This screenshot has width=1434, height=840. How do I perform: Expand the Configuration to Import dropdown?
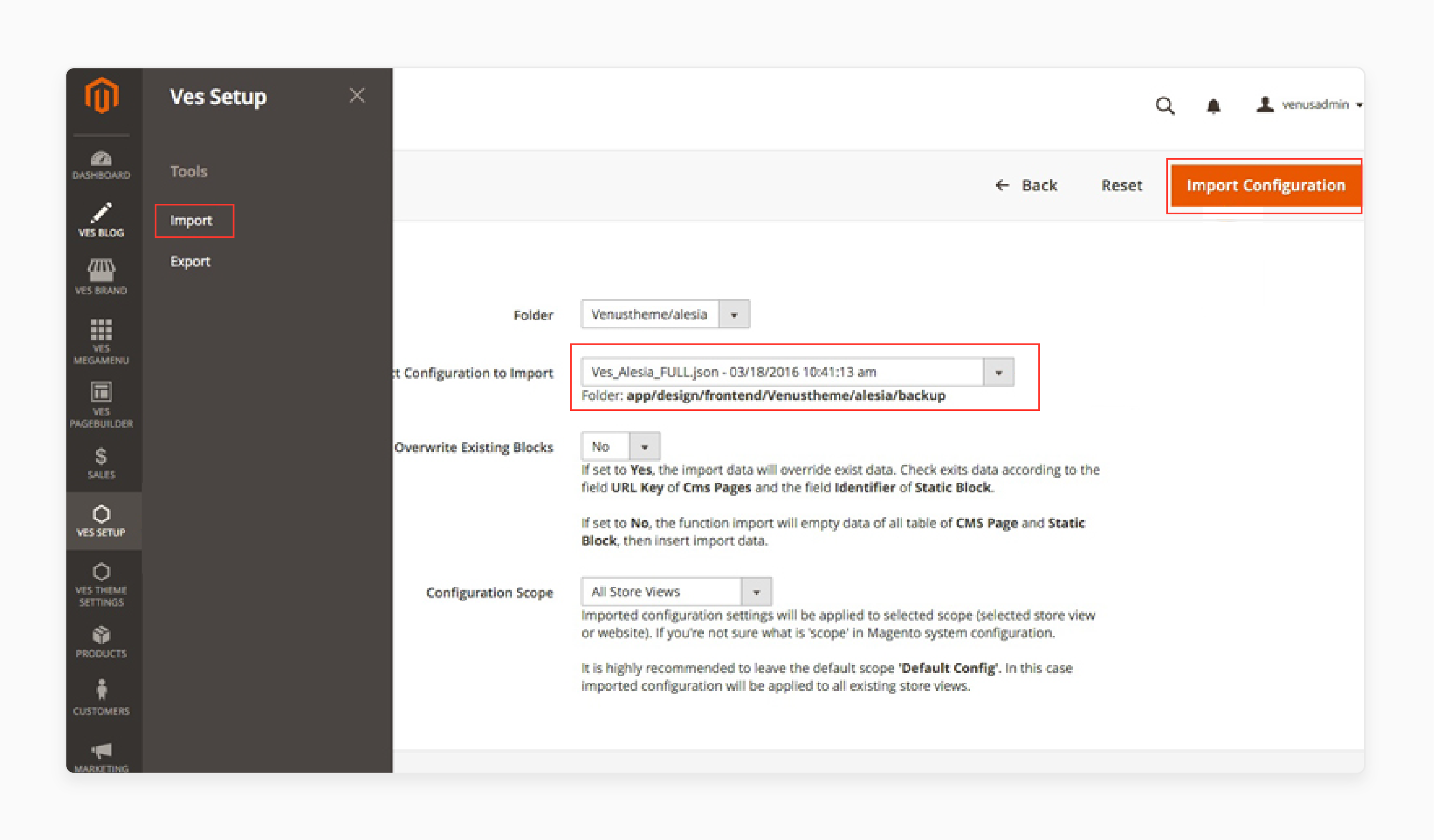[x=797, y=373]
